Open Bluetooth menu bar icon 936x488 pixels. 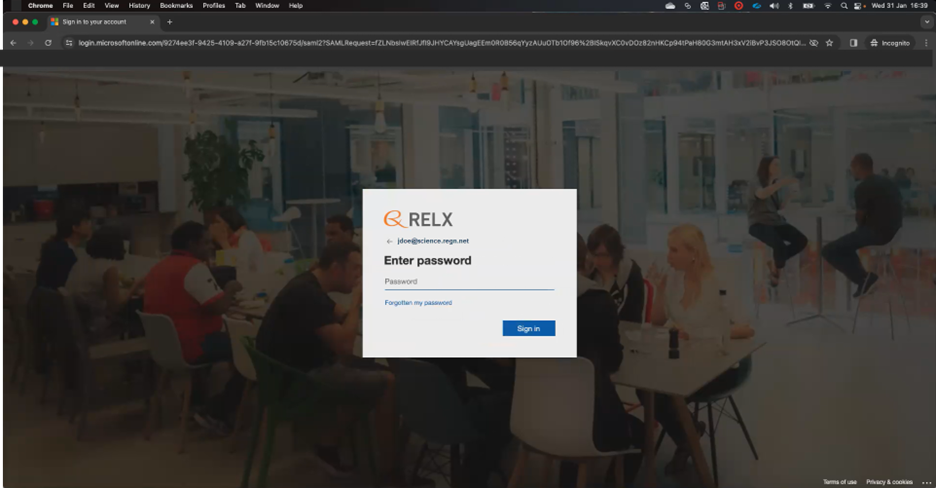point(790,5)
